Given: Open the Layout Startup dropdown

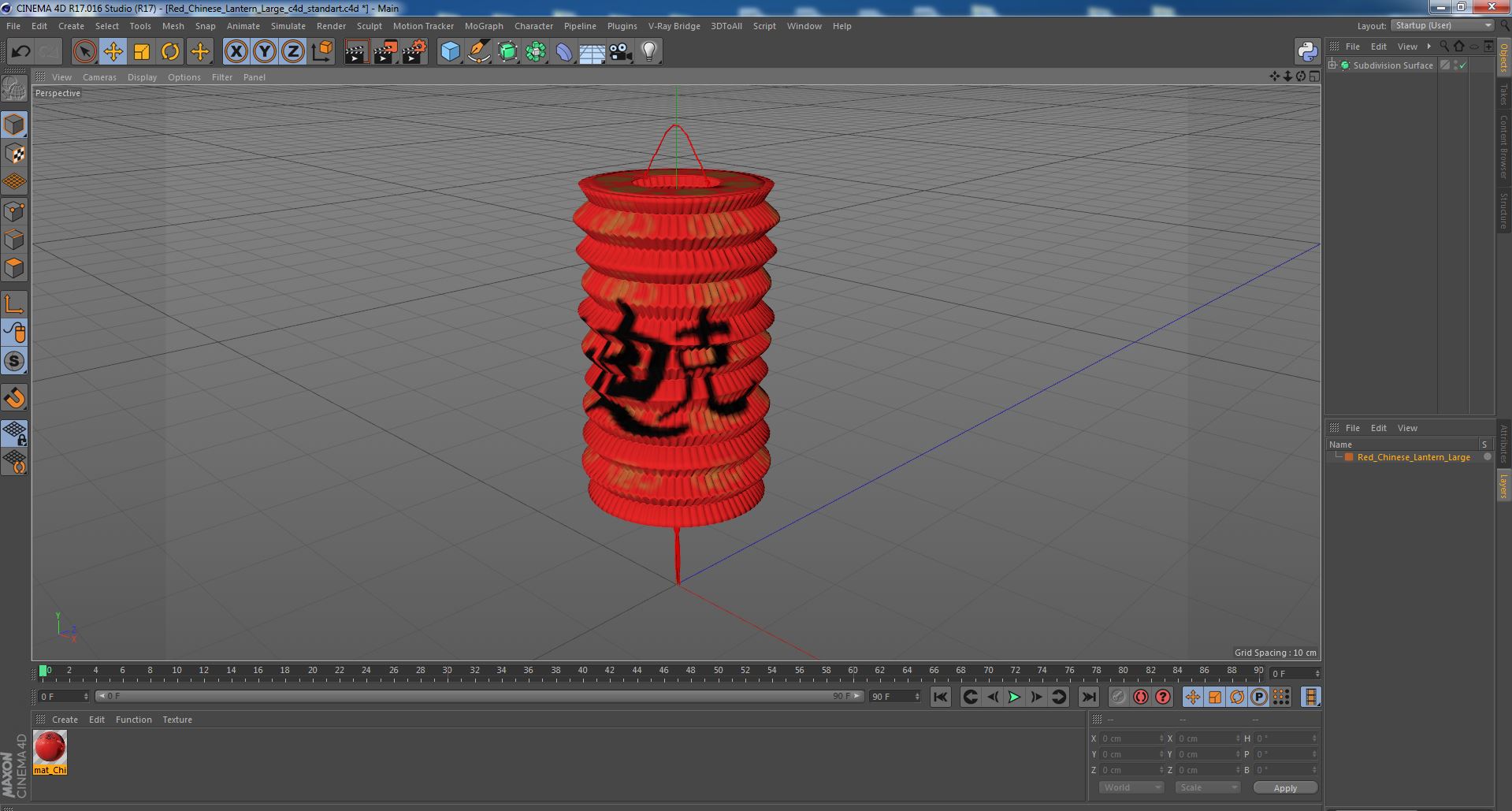Looking at the screenshot, I should [1442, 26].
